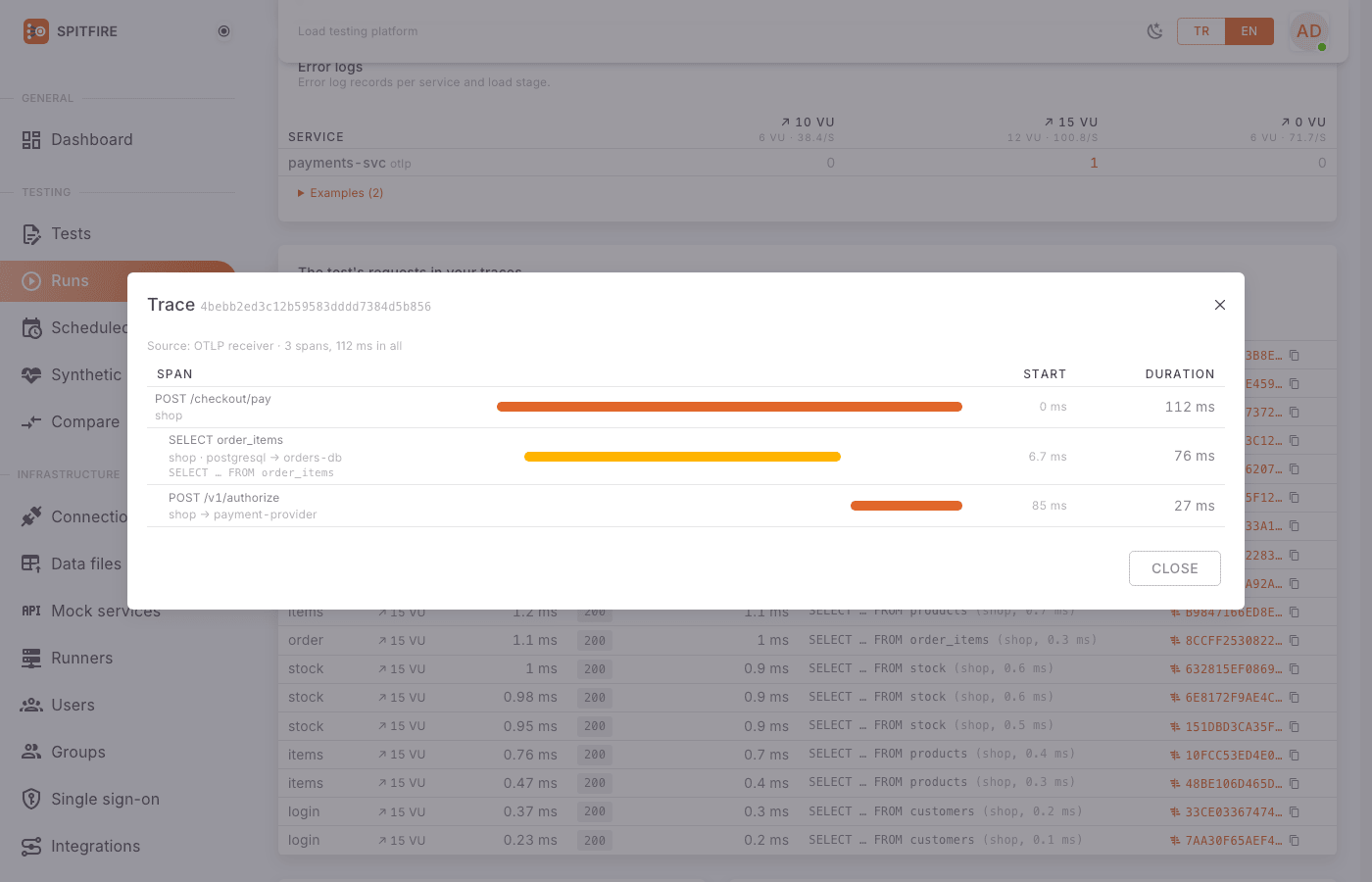1372x882 pixels.
Task: Open trace link 10FCC53ED4E0
Action: tap(1226, 755)
